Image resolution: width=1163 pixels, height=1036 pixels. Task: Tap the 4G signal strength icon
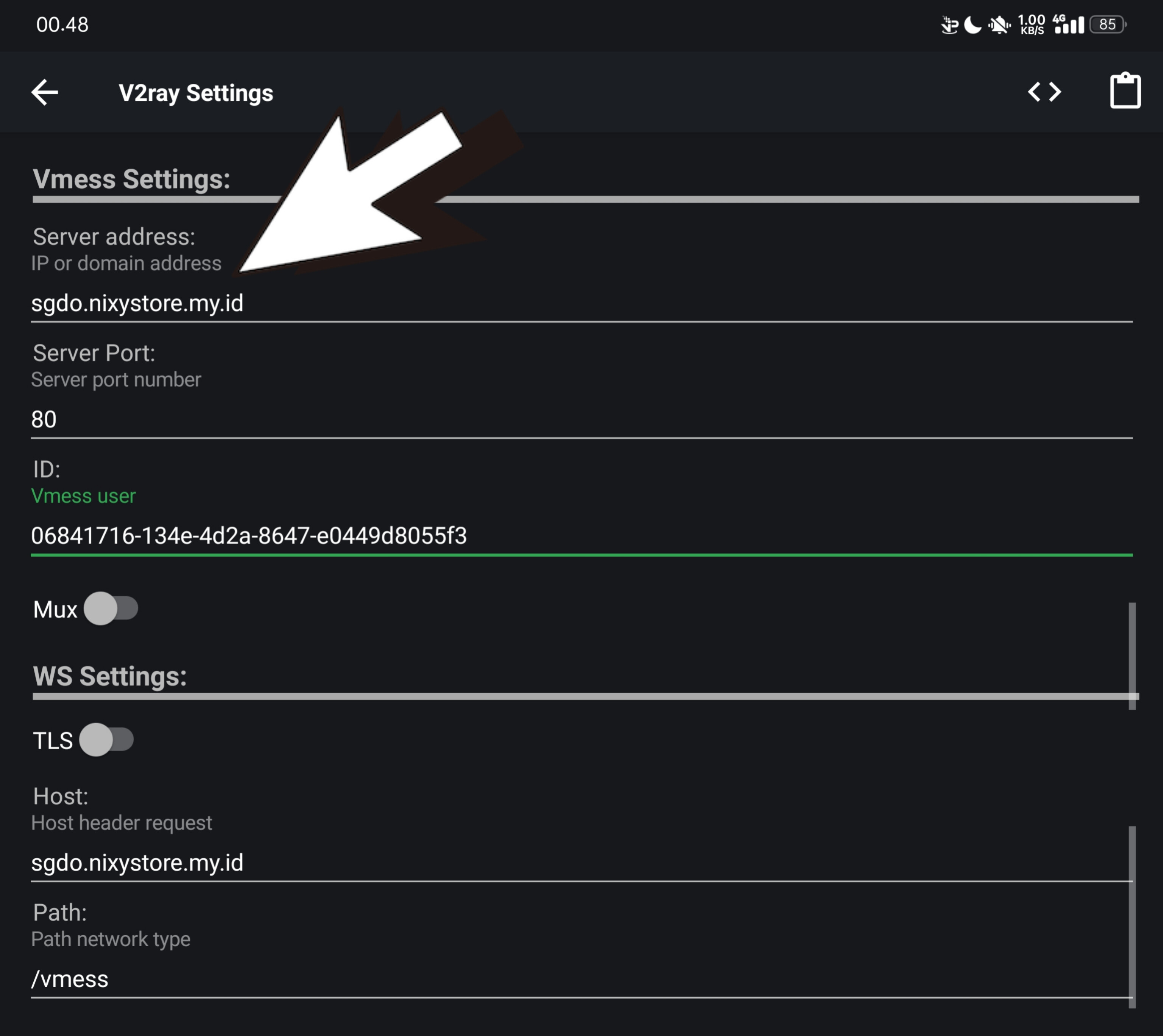[1068, 25]
